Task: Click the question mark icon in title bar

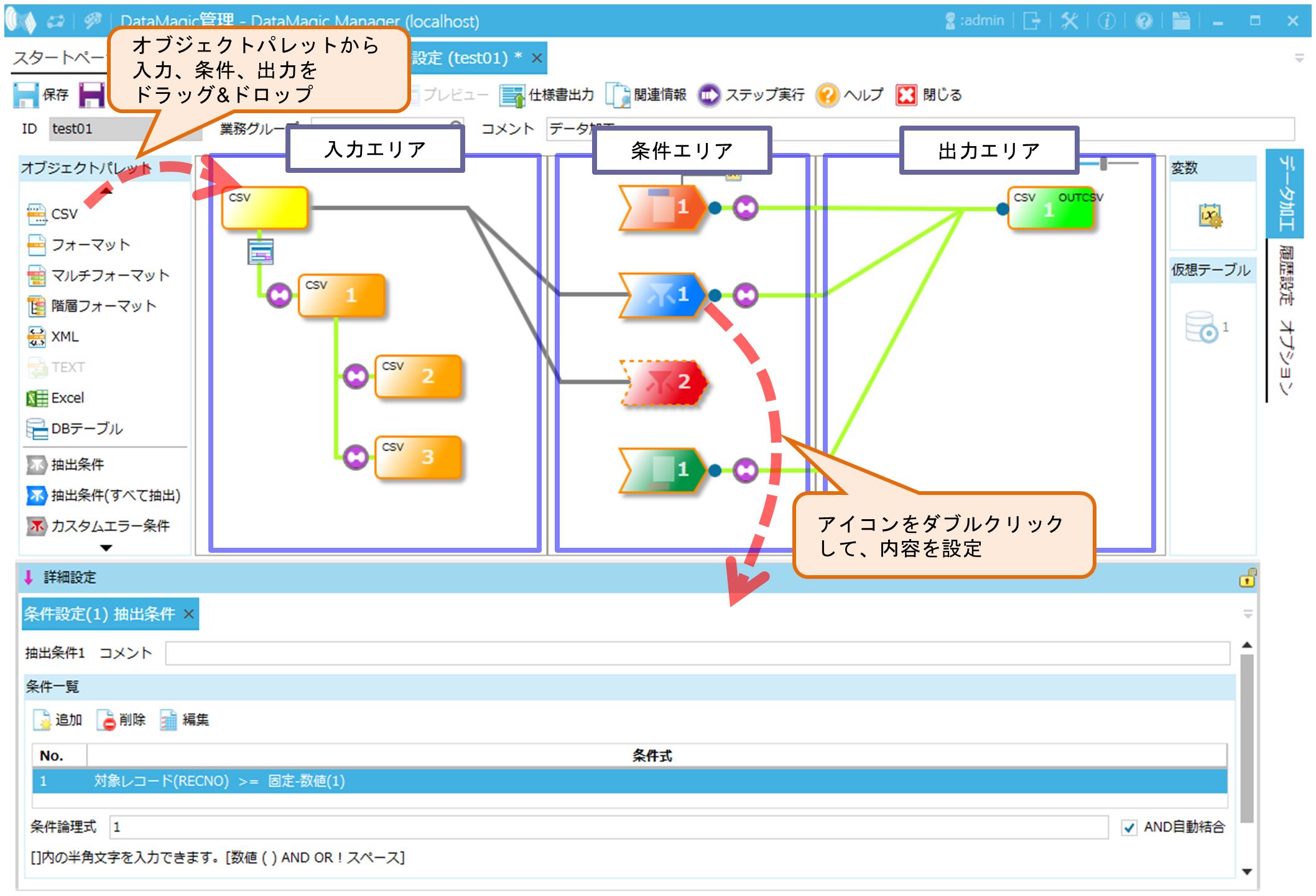Action: pyautogui.click(x=1144, y=21)
